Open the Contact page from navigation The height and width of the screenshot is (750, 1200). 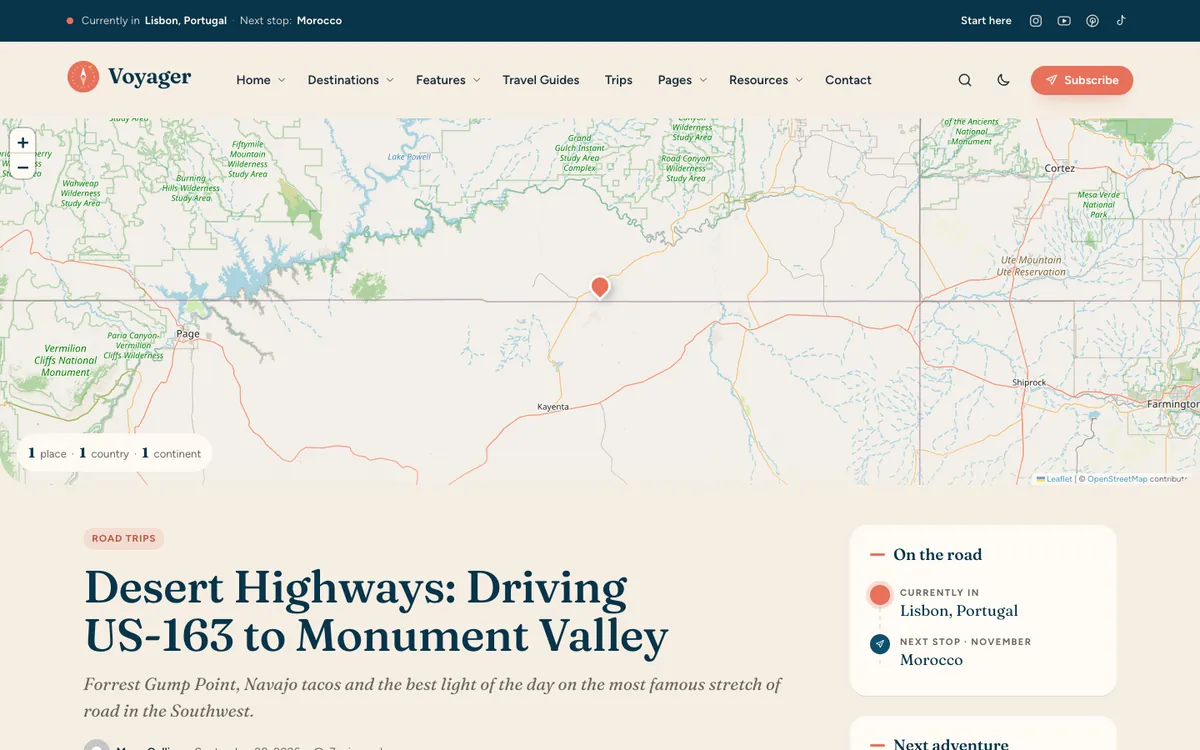tap(848, 80)
